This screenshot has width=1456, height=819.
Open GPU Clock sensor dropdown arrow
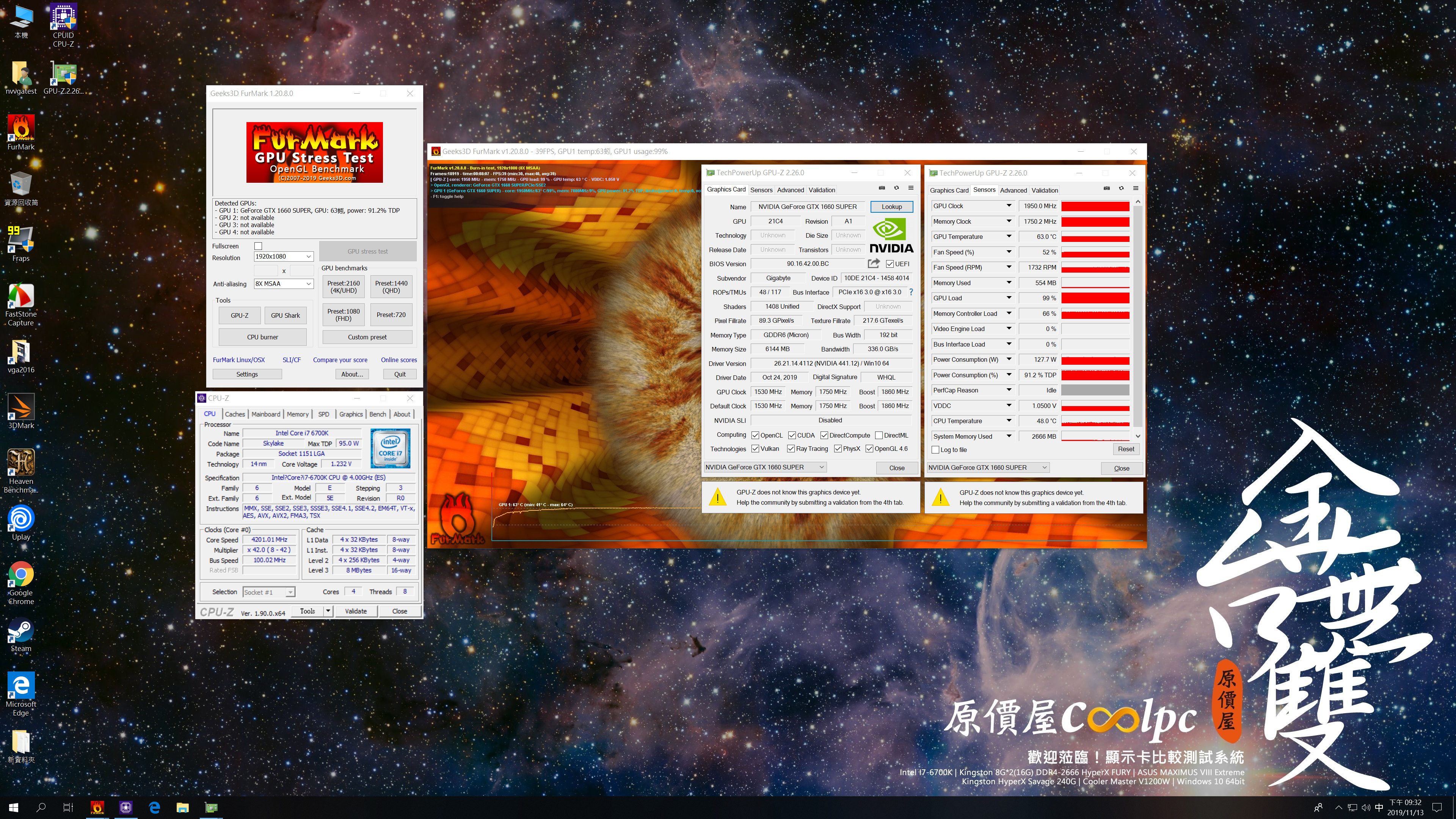(x=1008, y=206)
